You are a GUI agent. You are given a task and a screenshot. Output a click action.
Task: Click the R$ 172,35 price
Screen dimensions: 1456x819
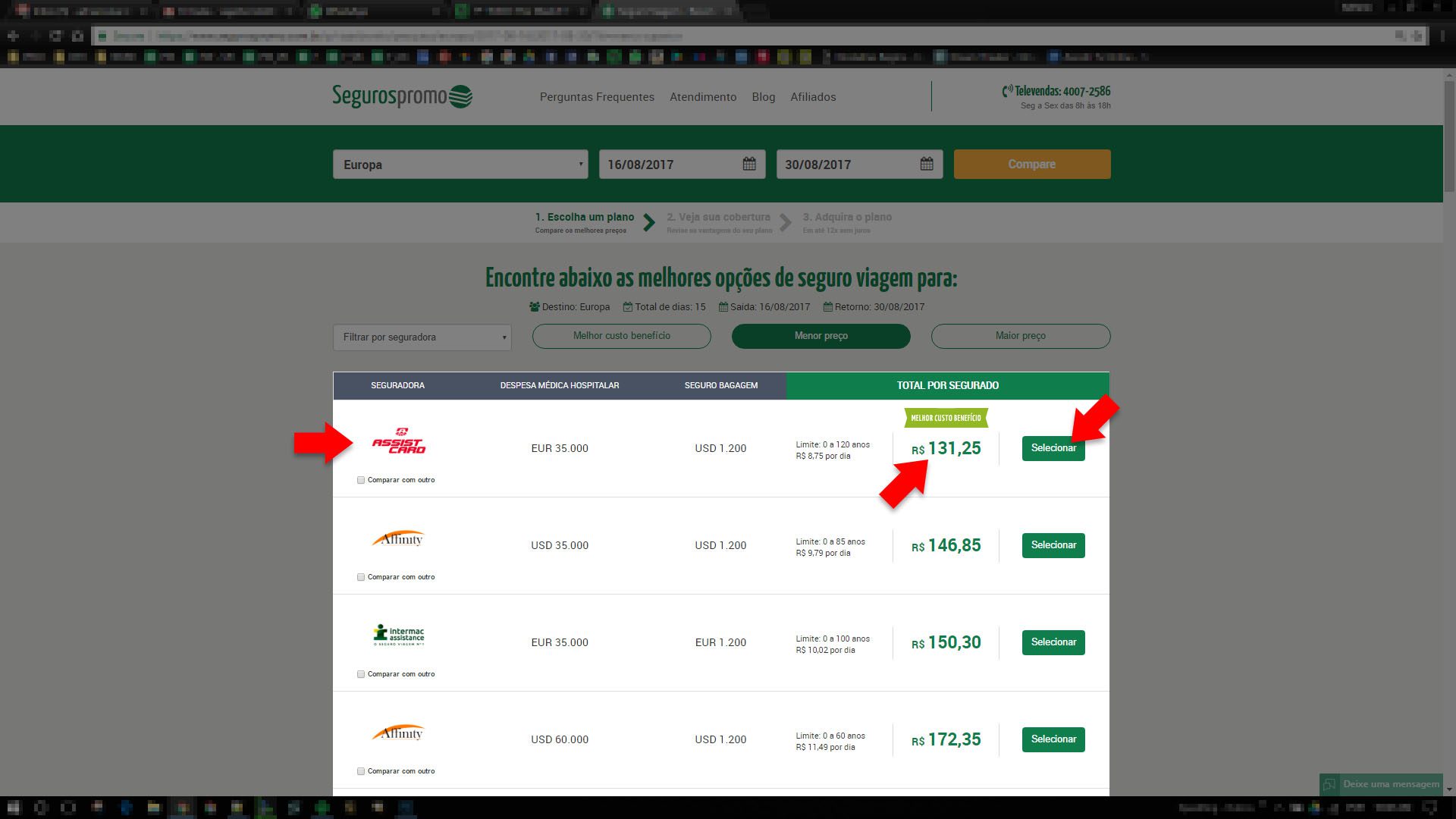pos(946,739)
